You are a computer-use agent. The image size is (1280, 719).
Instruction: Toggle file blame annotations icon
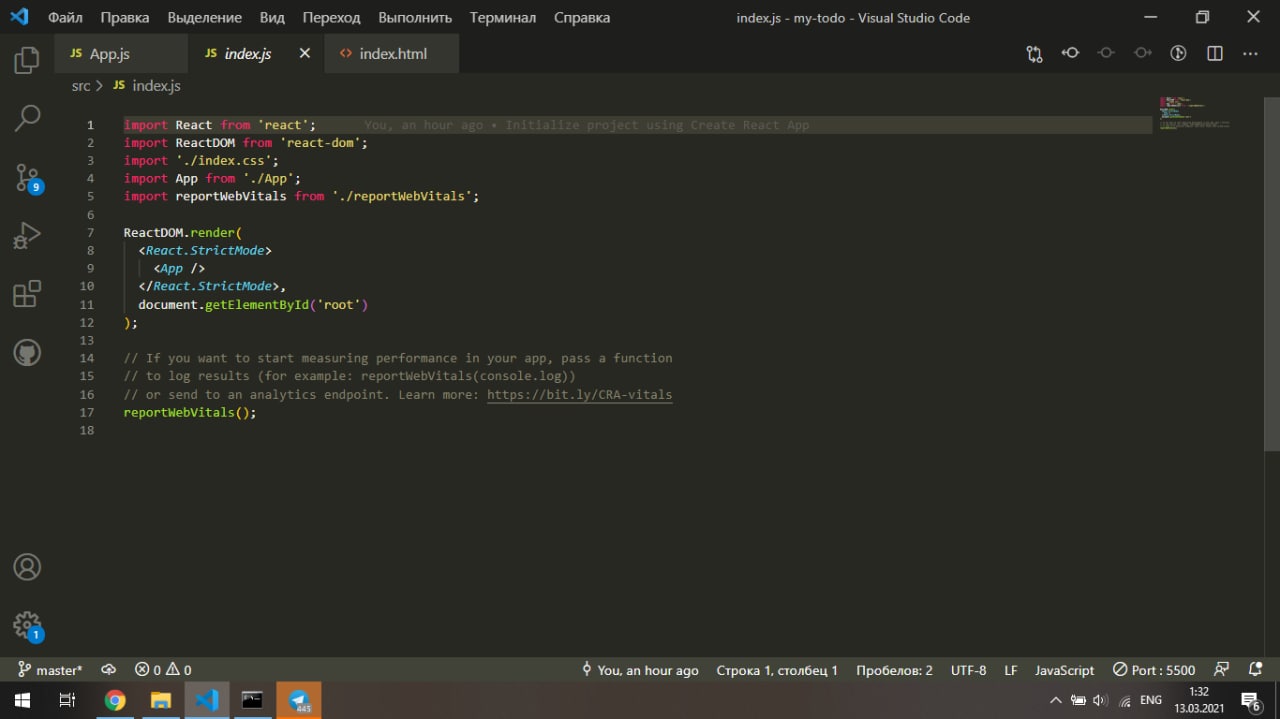click(1178, 53)
